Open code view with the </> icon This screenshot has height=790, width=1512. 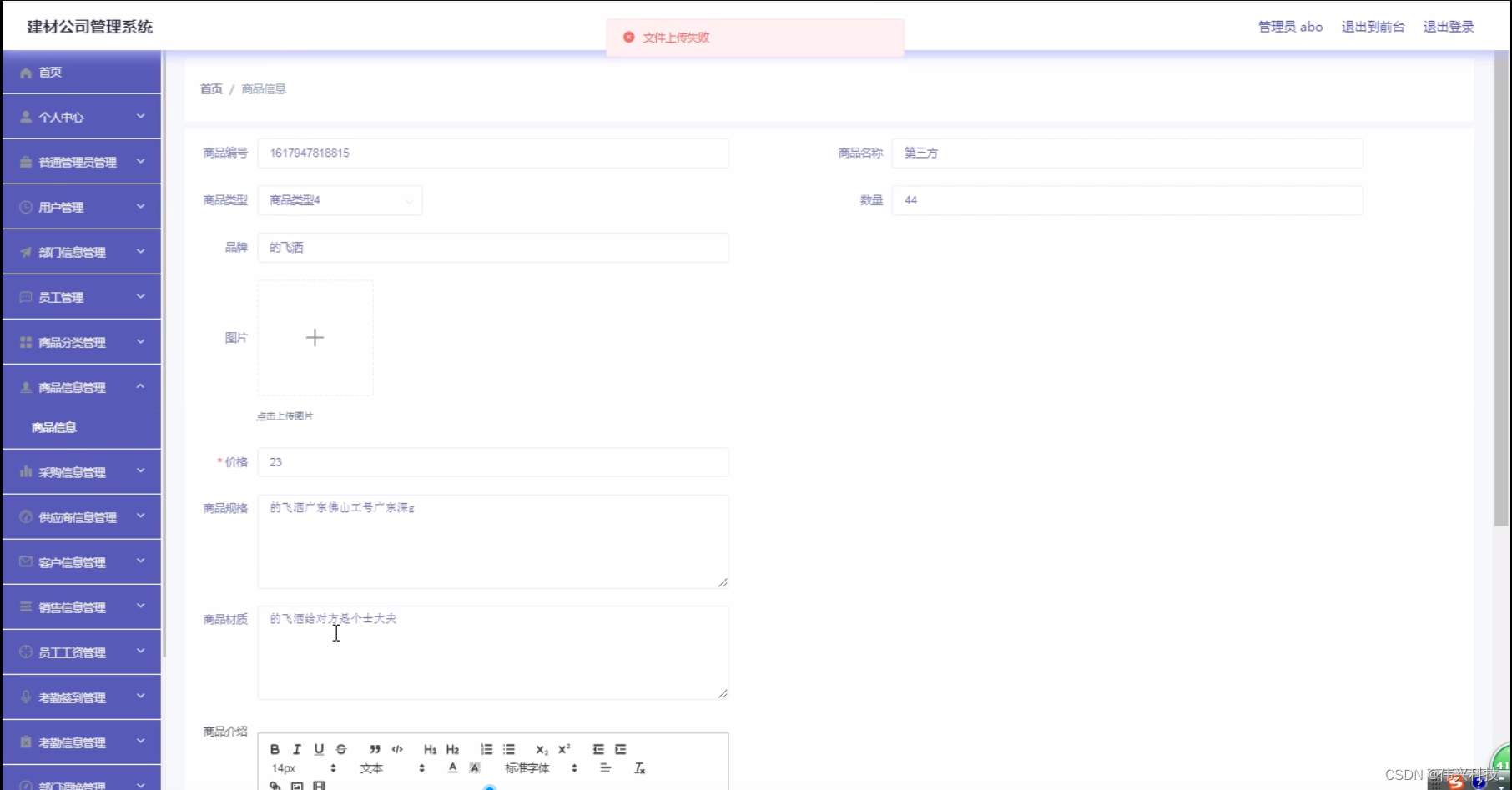[398, 749]
